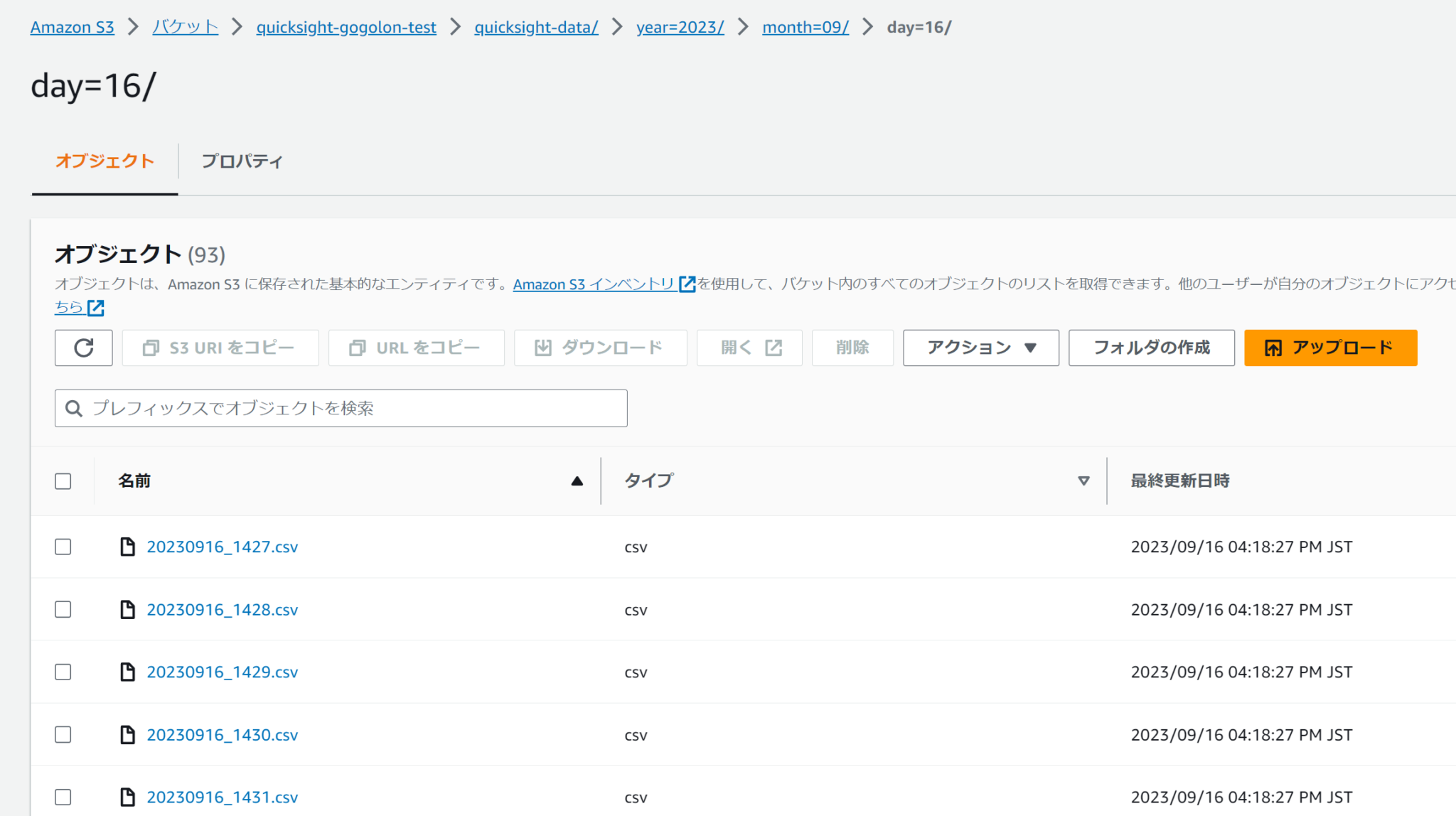1456x816 pixels.
Task: Click the タイプ column sort arrow
Action: click(1083, 481)
